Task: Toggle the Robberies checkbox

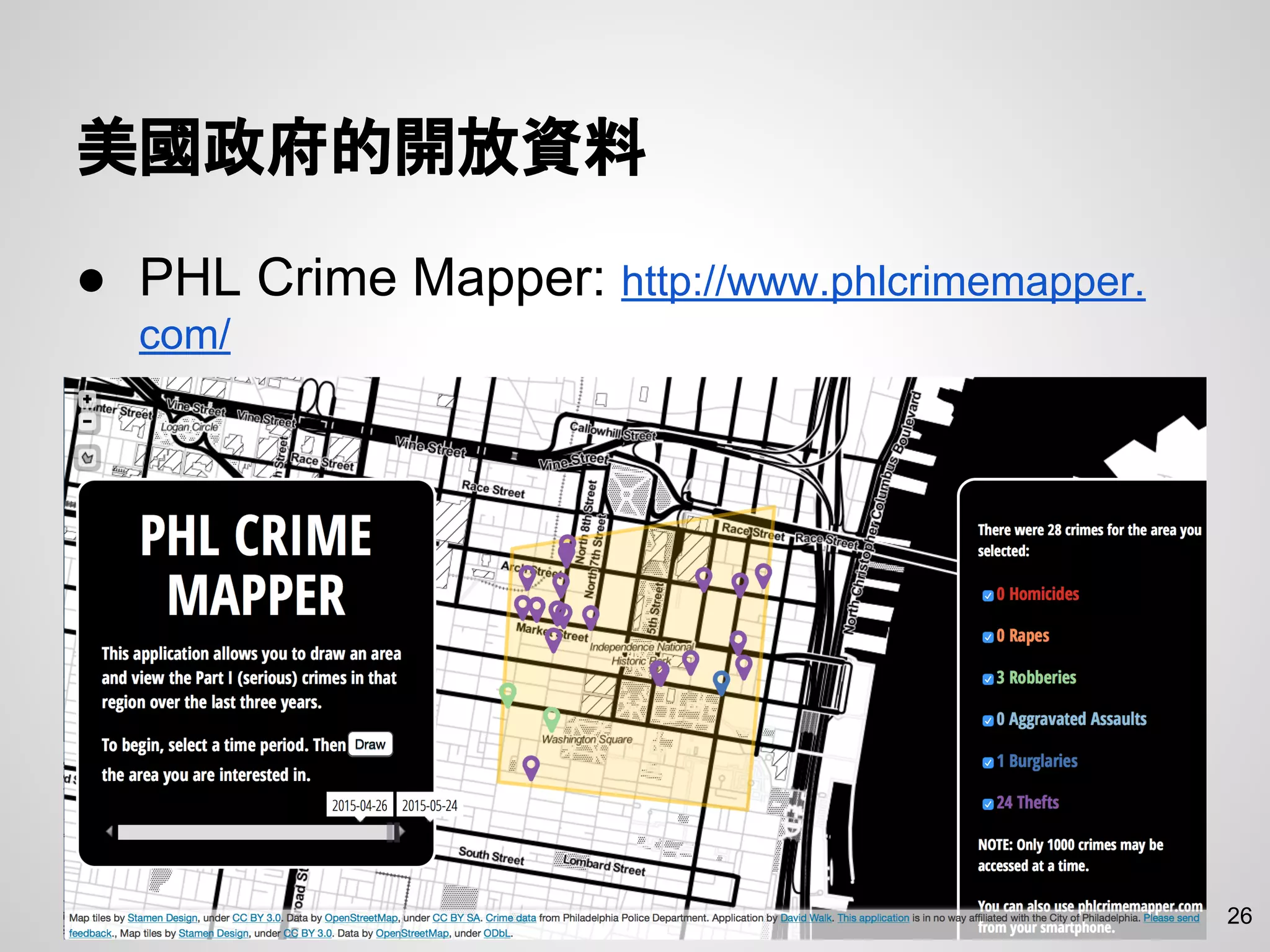Action: (x=988, y=679)
